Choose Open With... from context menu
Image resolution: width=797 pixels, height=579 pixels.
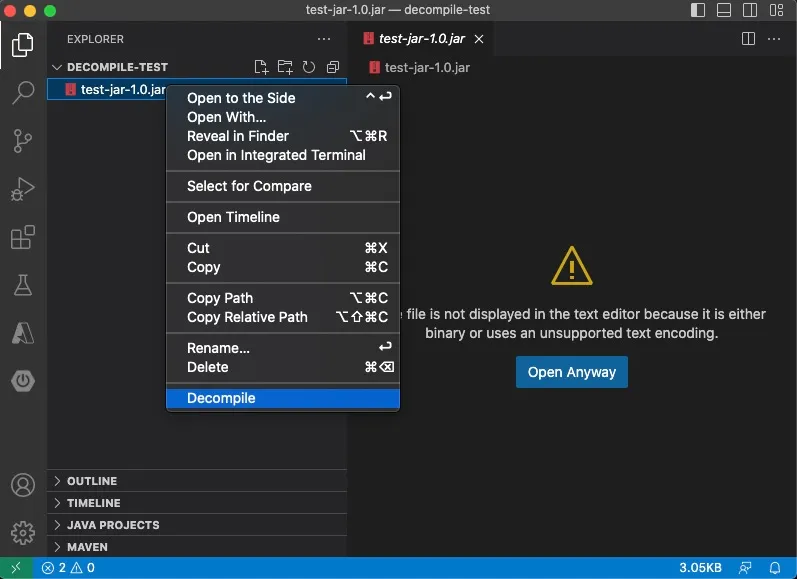click(x=283, y=117)
